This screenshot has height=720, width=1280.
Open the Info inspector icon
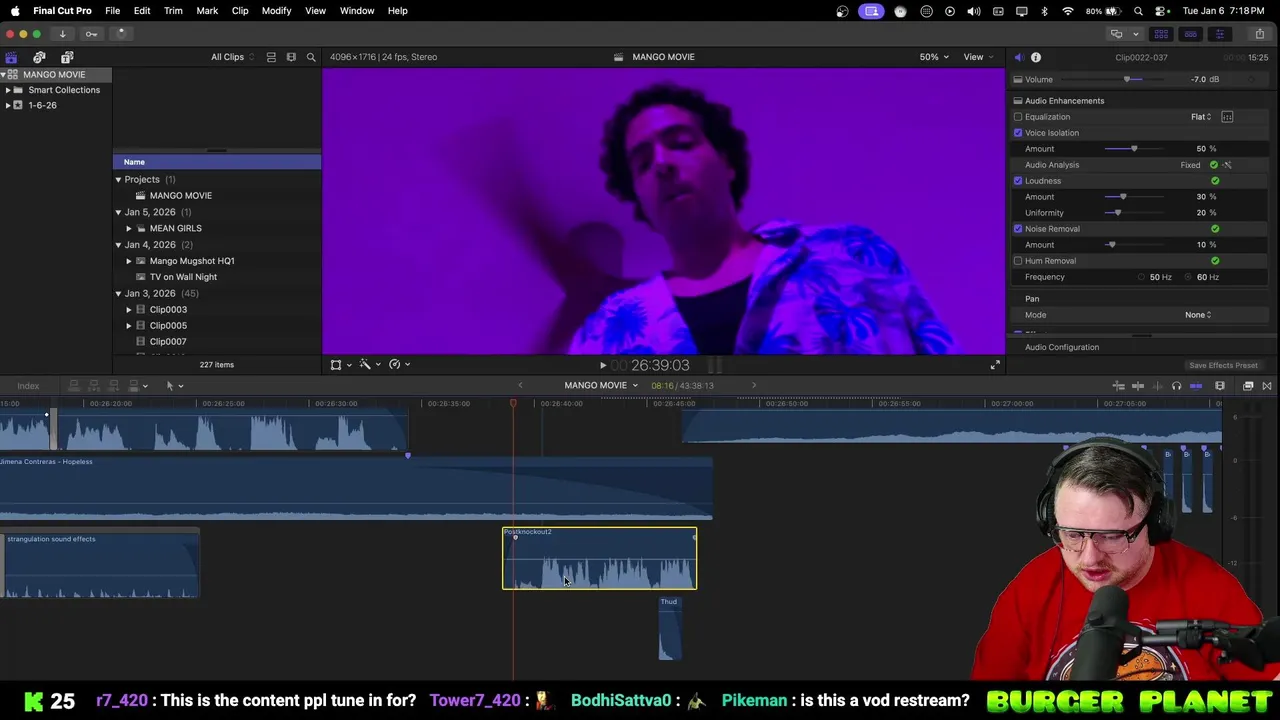1036,57
